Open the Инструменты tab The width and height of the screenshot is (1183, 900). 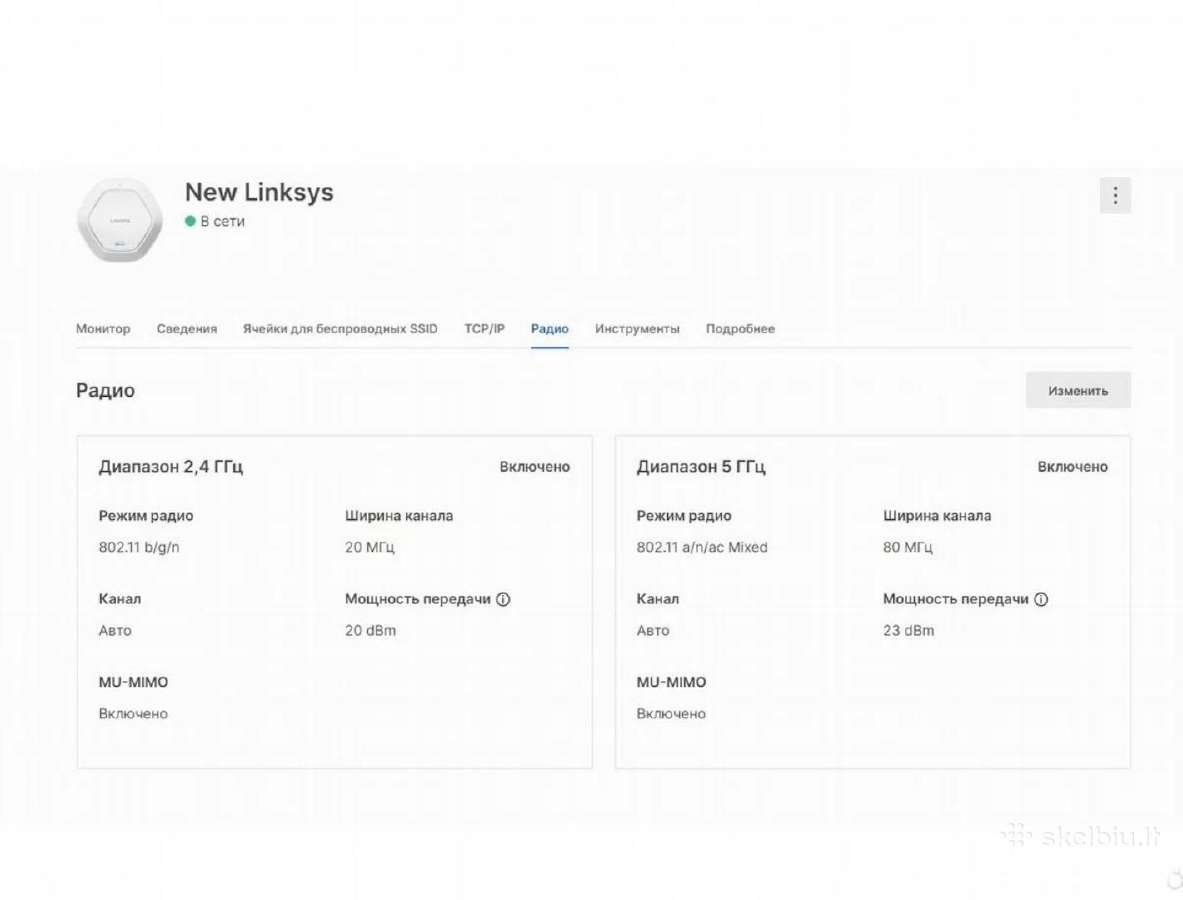pos(638,329)
